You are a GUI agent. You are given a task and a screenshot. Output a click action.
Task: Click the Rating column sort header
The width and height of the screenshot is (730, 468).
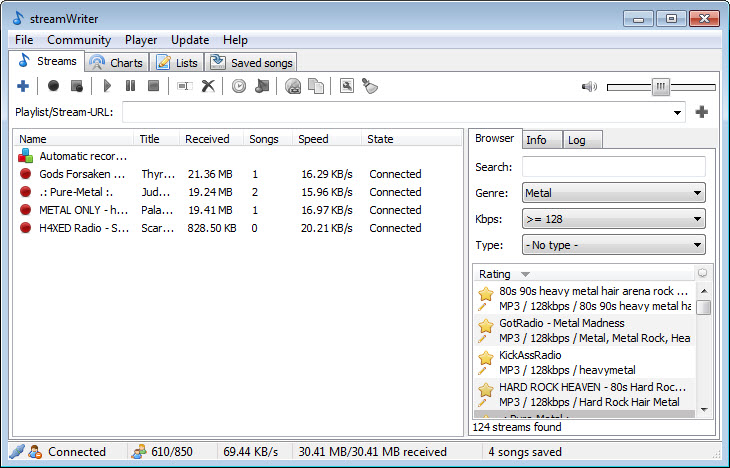(x=495, y=274)
